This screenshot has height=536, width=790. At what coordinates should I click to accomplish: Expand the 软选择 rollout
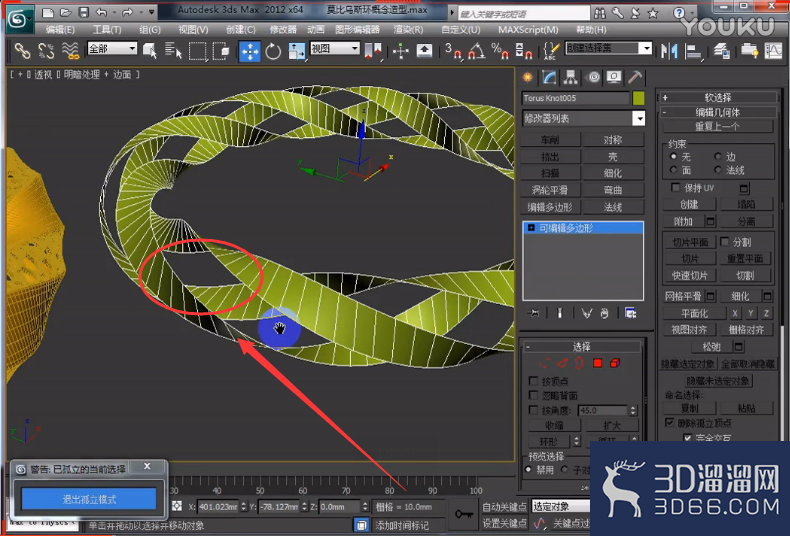pyautogui.click(x=717, y=97)
